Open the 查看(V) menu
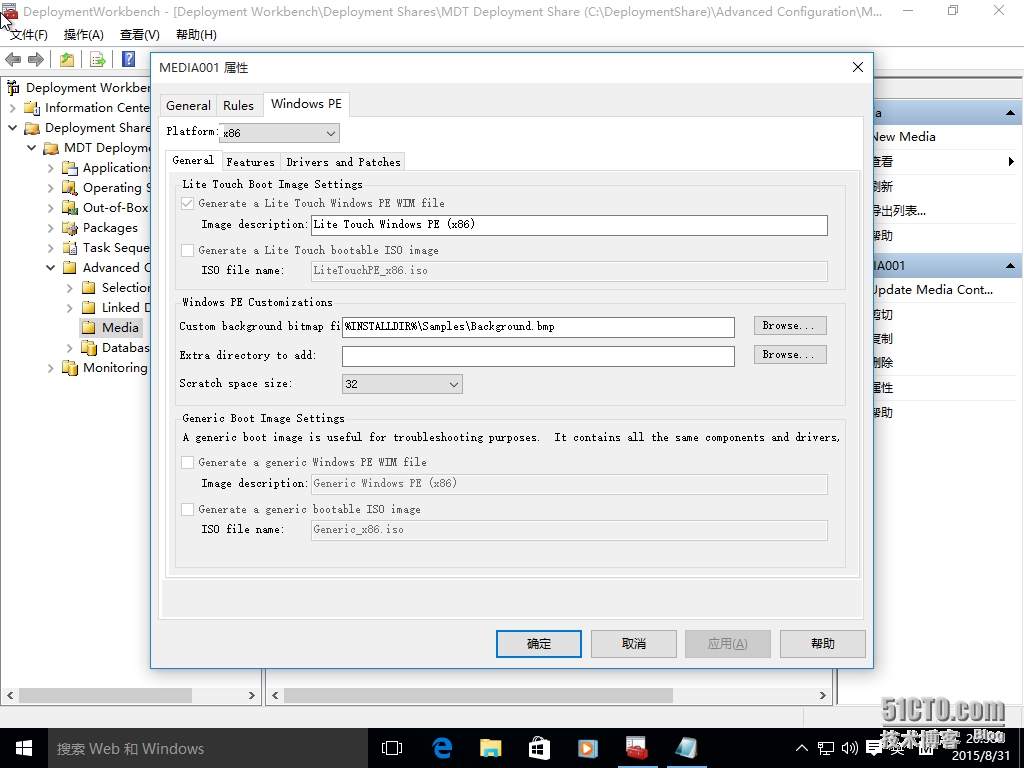Viewport: 1024px width, 768px height. click(140, 35)
